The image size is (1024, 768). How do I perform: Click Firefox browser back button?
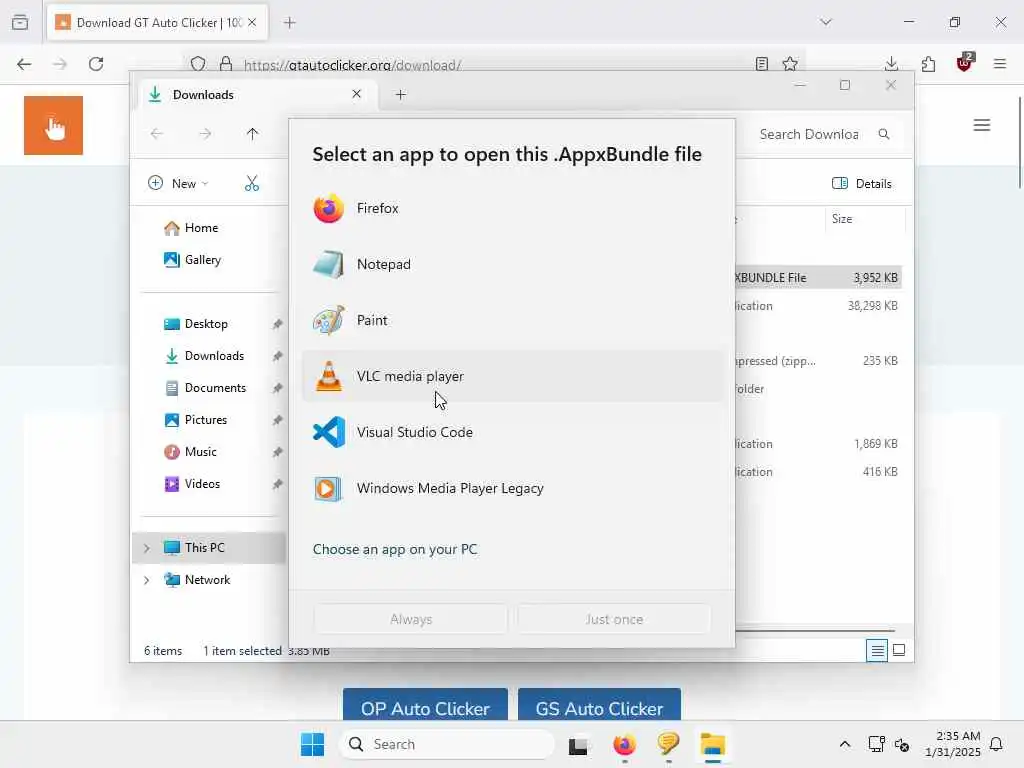coord(24,64)
